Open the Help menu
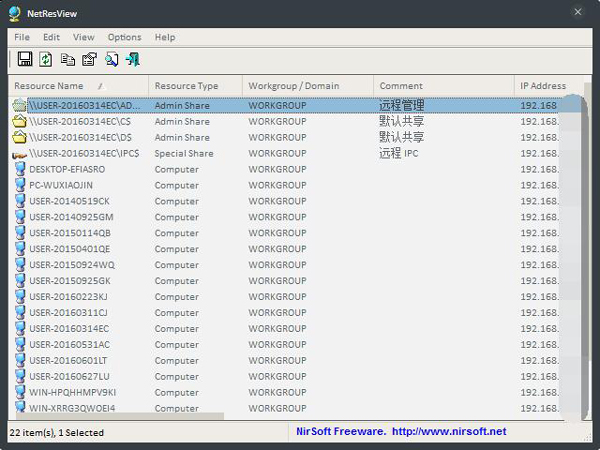This screenshot has height=450, width=600. 165,37
